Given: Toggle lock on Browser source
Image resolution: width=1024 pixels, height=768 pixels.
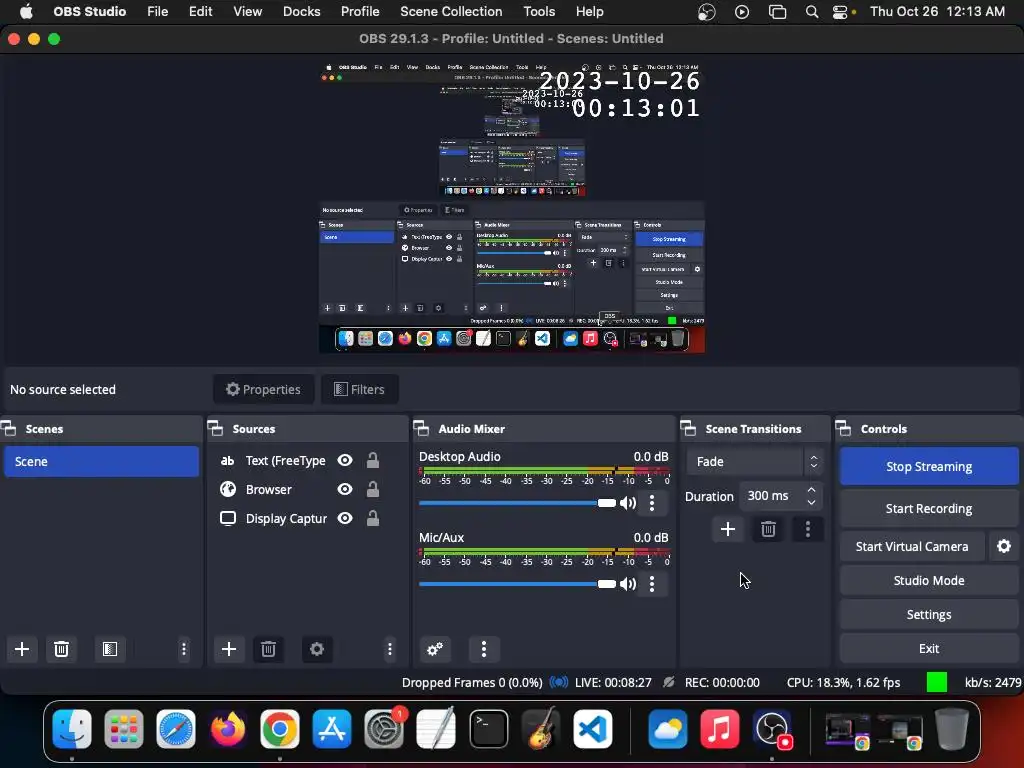Looking at the screenshot, I should click(x=373, y=489).
